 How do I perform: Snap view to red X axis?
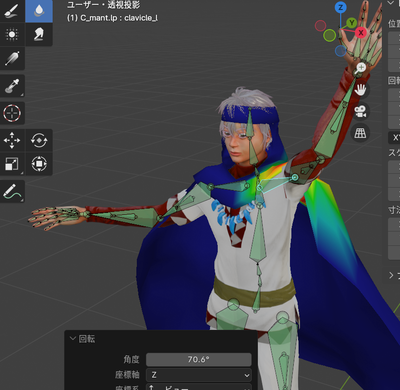(361, 33)
